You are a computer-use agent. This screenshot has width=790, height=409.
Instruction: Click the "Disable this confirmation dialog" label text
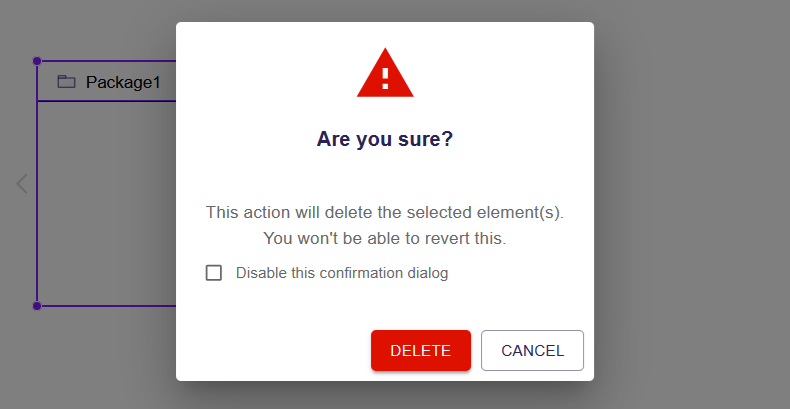click(x=342, y=273)
